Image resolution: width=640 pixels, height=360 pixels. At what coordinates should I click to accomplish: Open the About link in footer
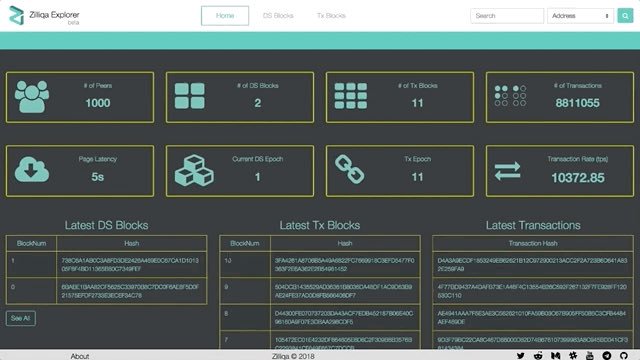tap(80, 356)
